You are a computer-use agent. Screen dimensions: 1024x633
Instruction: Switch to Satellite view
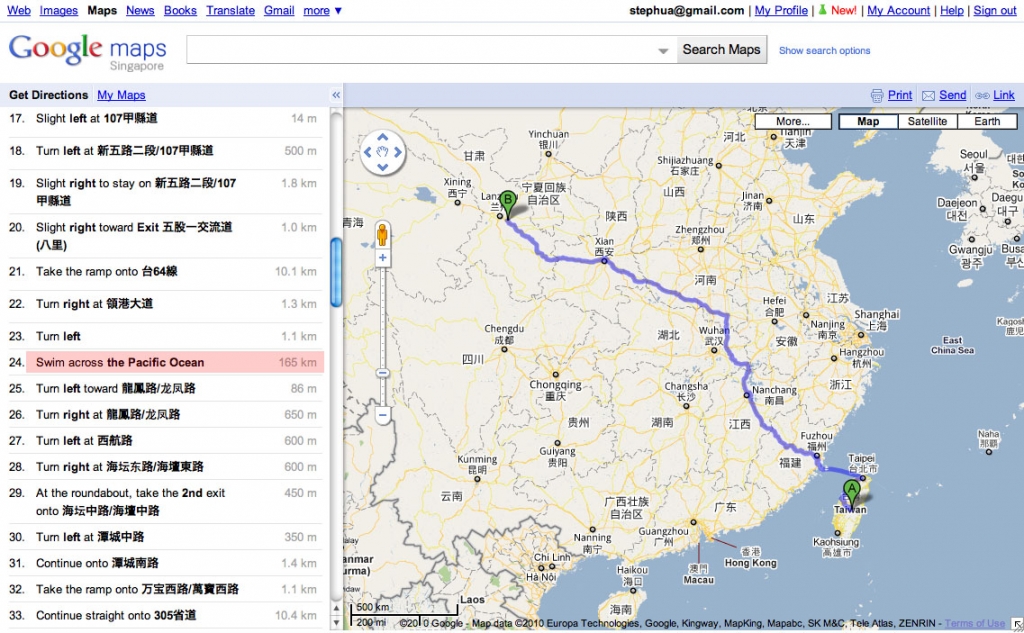coord(927,122)
